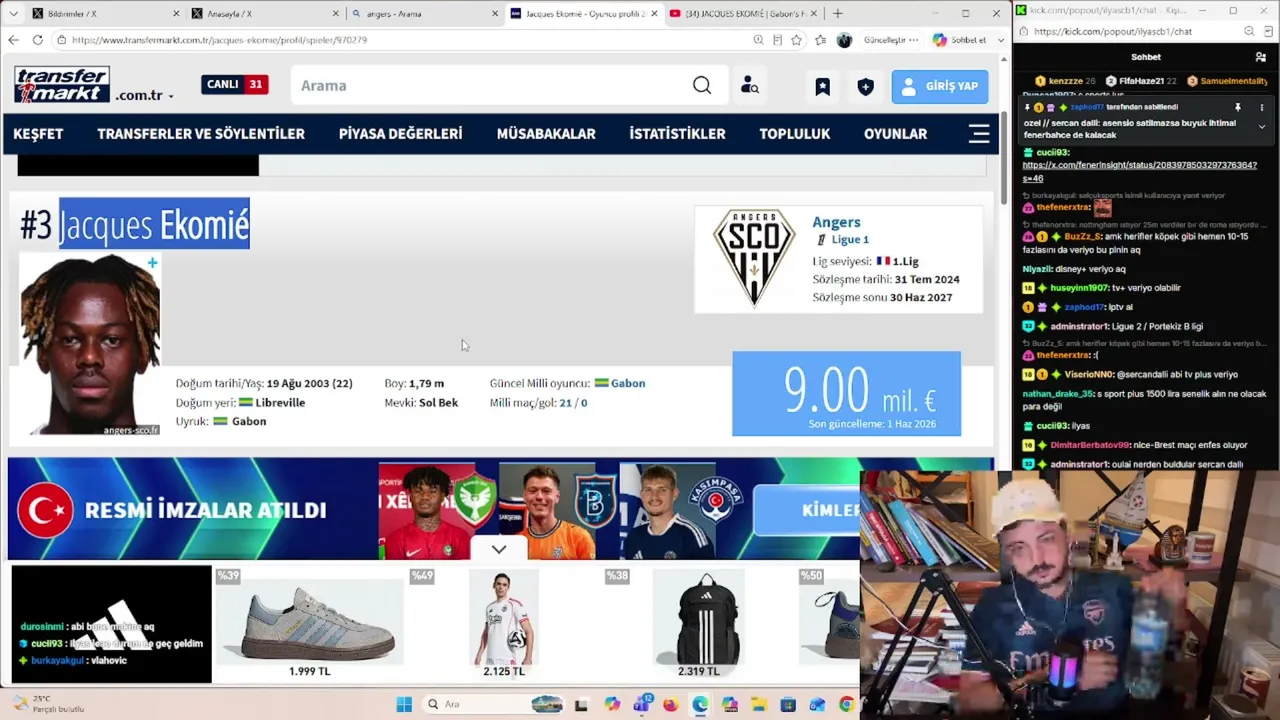The height and width of the screenshot is (720, 1280).
Task: Click Jacques Ekomié's player photo
Action: tap(90, 344)
